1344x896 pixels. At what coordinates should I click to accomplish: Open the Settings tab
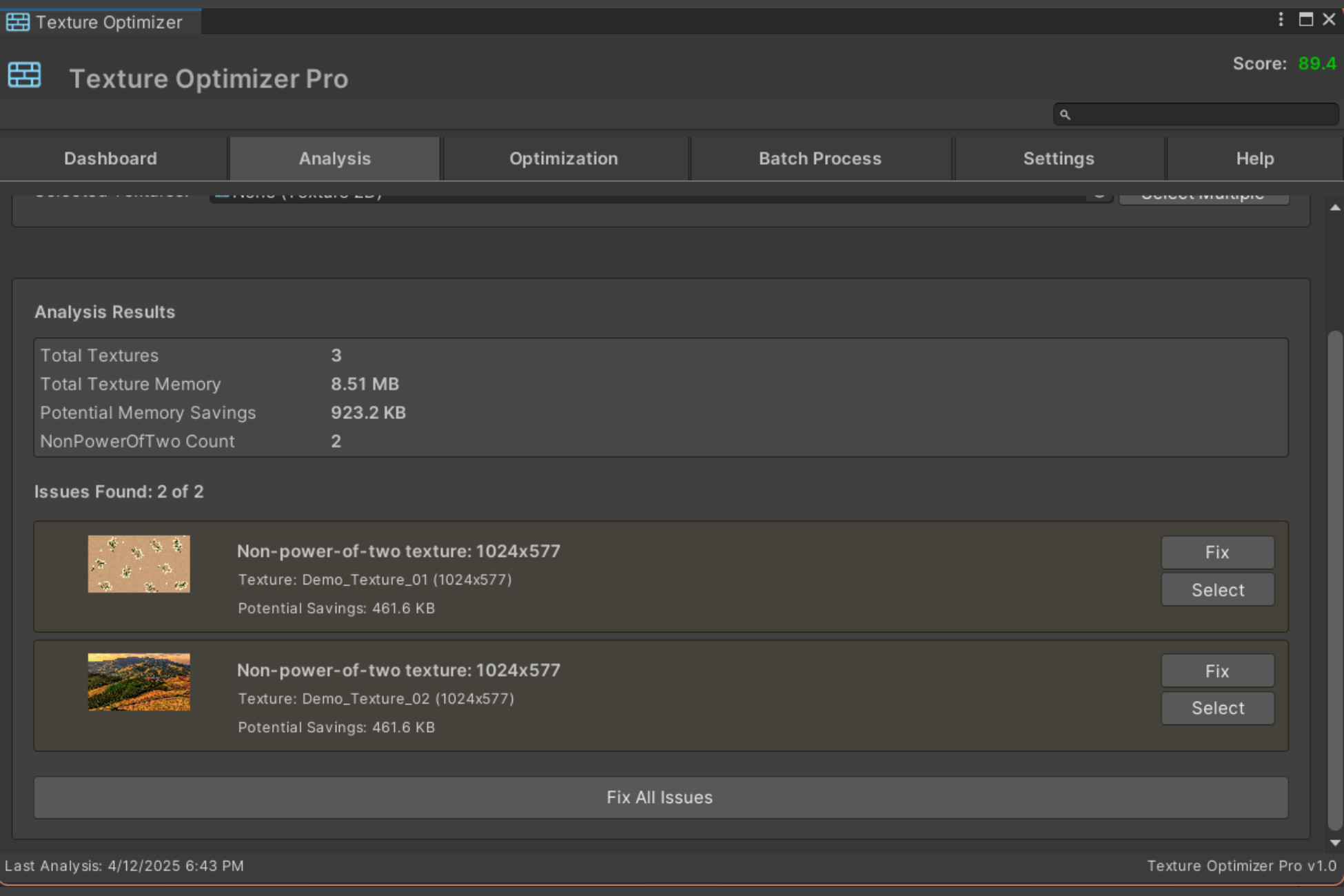(1059, 159)
